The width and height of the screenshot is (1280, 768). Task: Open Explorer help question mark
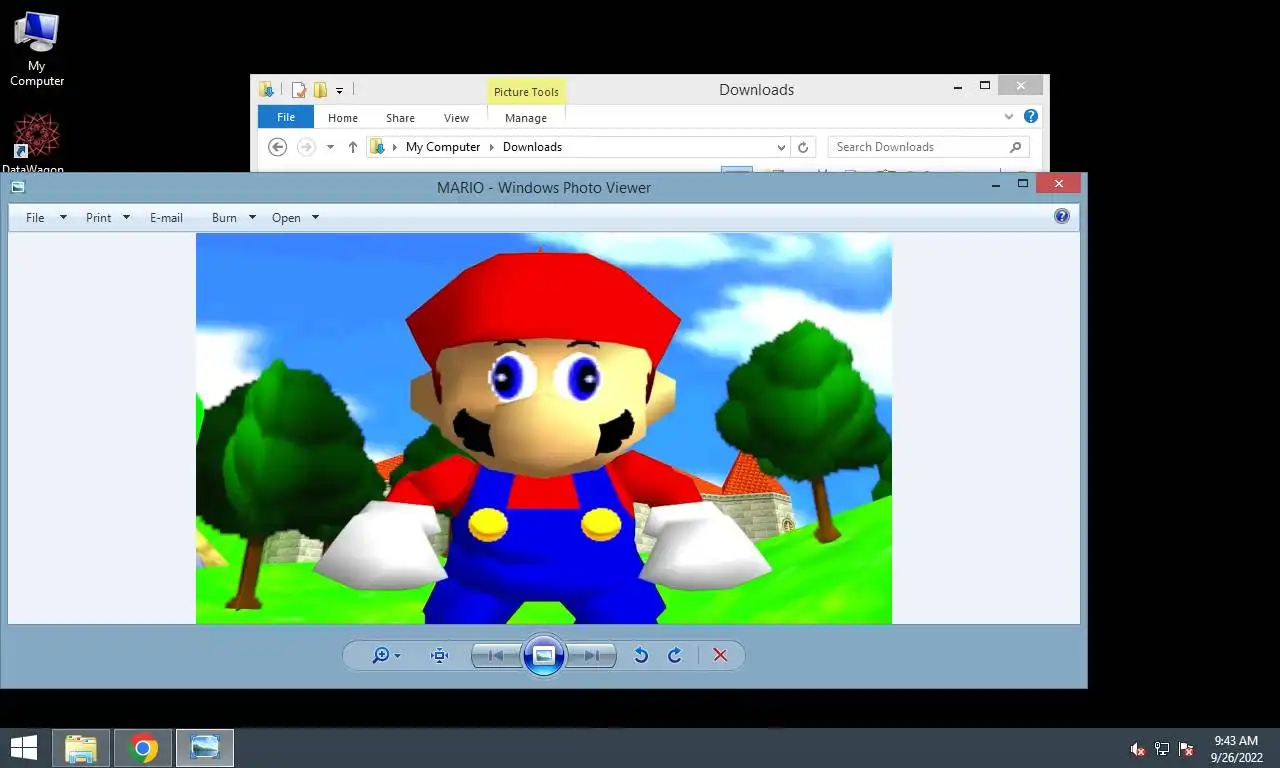click(x=1031, y=116)
